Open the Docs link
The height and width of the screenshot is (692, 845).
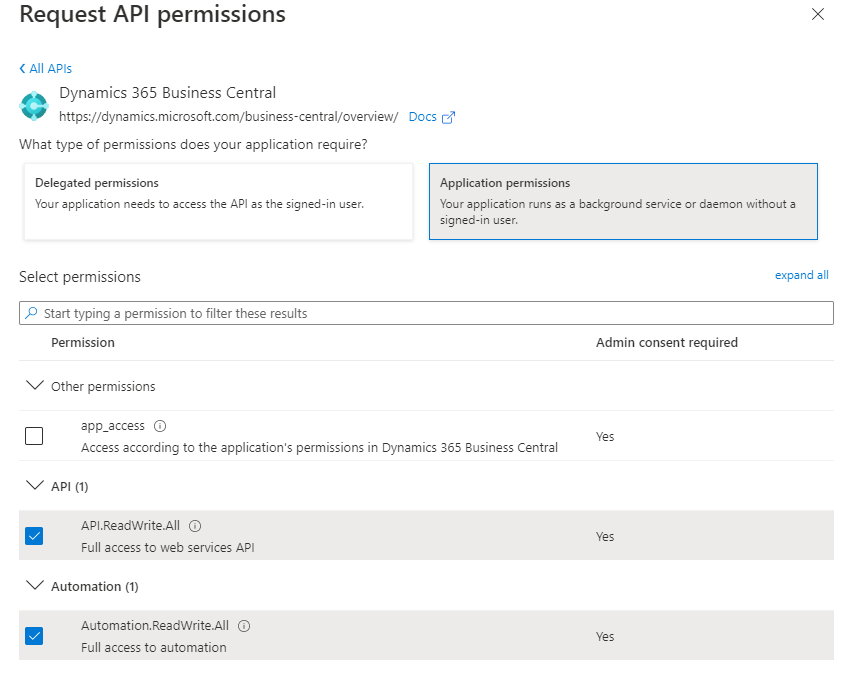coord(422,117)
